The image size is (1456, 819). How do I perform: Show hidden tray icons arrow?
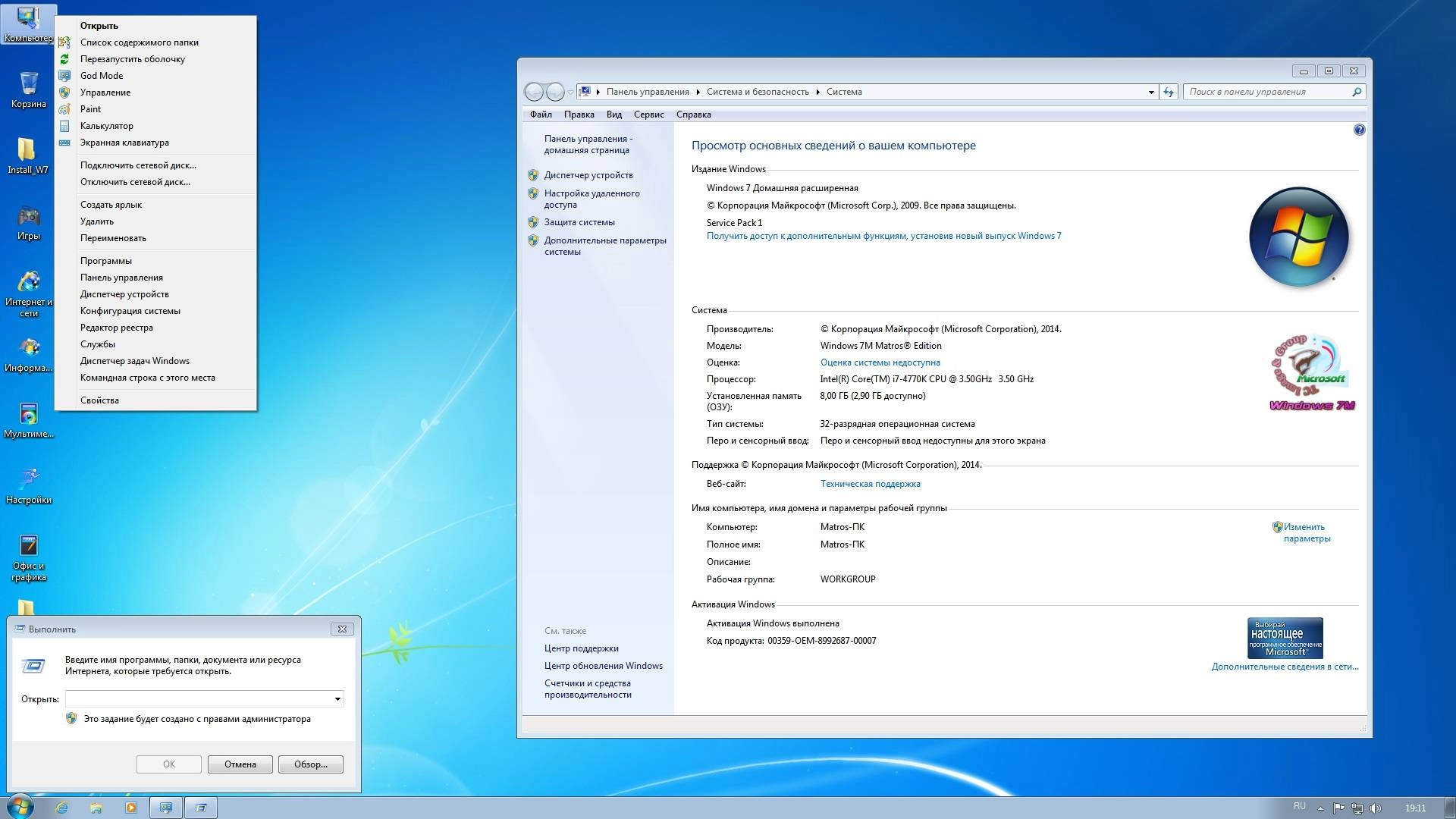(1320, 808)
